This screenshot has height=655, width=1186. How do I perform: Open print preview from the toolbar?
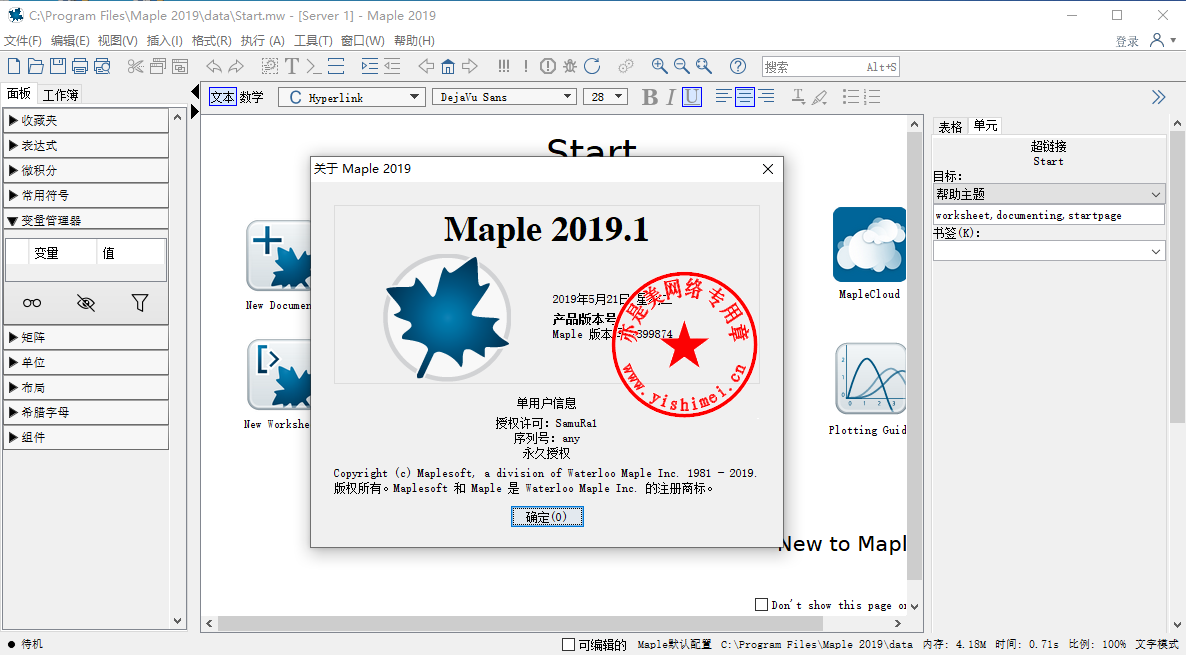tap(102, 67)
